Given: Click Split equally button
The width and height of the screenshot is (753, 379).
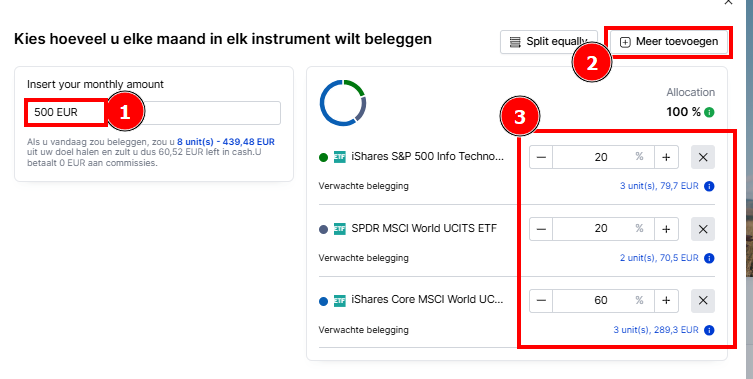Looking at the screenshot, I should pos(548,42).
